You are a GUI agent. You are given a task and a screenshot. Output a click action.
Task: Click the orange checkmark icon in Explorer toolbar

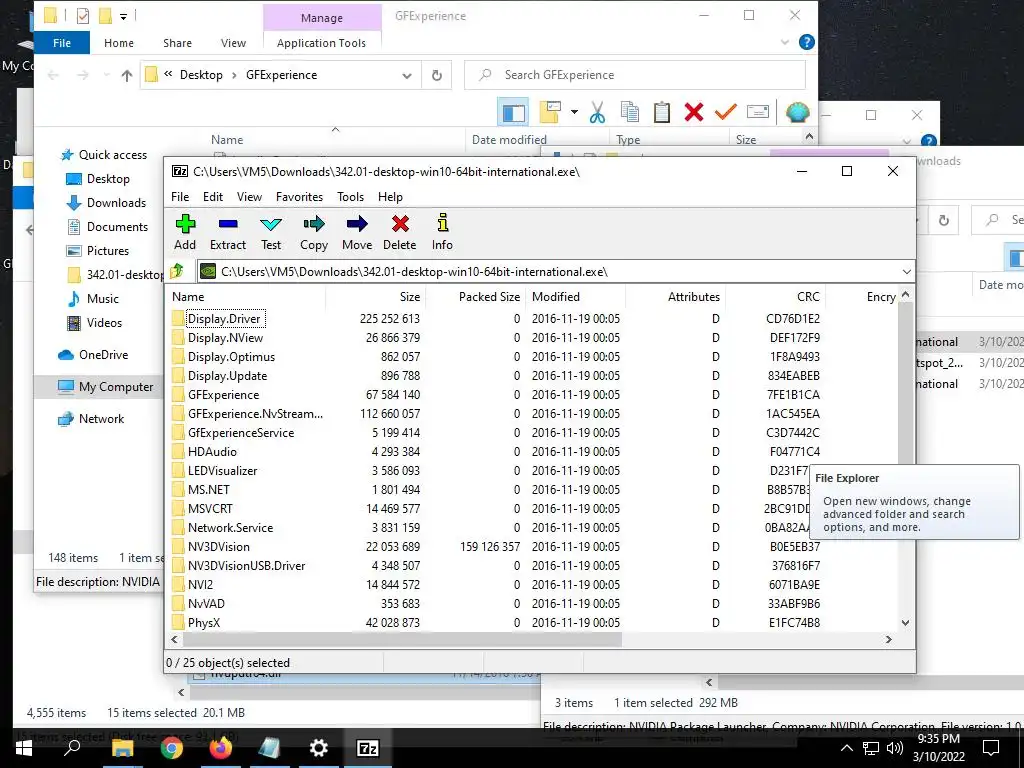[x=726, y=112]
